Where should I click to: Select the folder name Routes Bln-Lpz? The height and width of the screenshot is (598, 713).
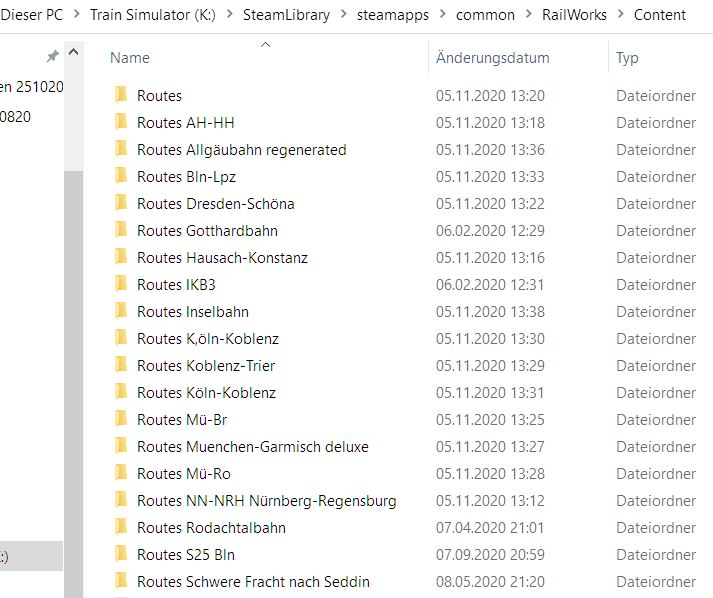[186, 176]
